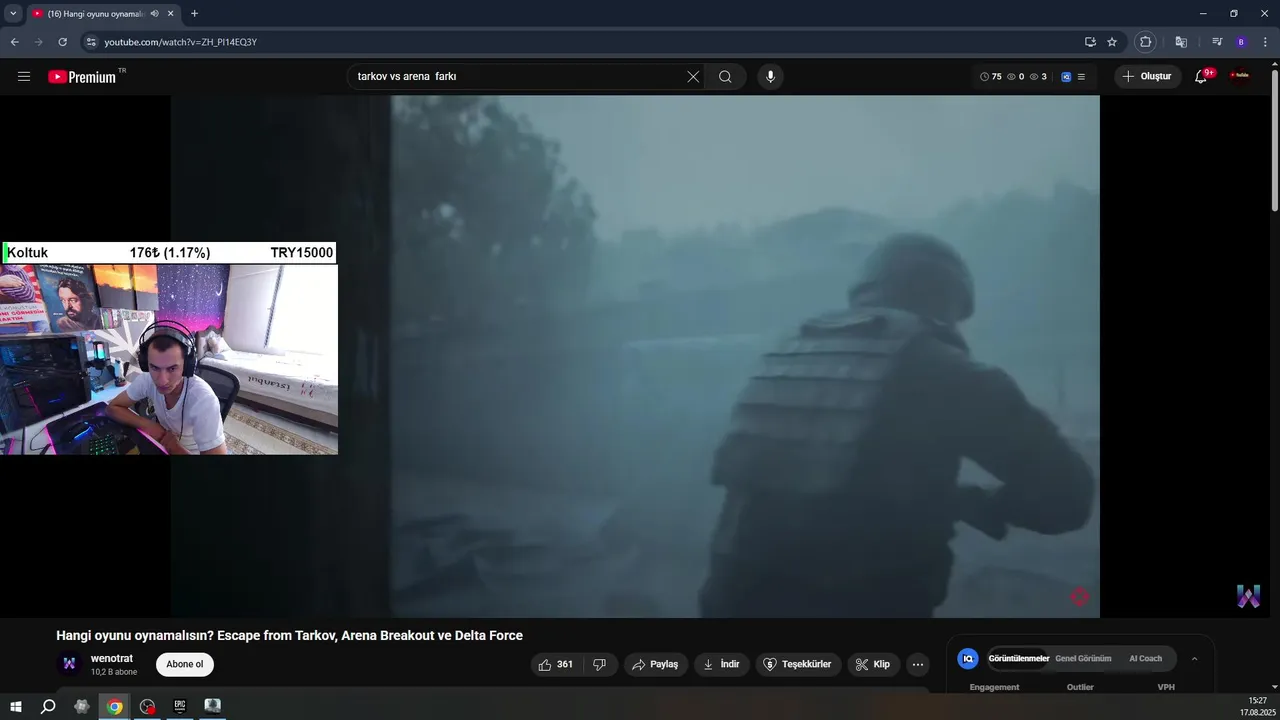Open the Google Translate toolbar icon

tap(1181, 42)
